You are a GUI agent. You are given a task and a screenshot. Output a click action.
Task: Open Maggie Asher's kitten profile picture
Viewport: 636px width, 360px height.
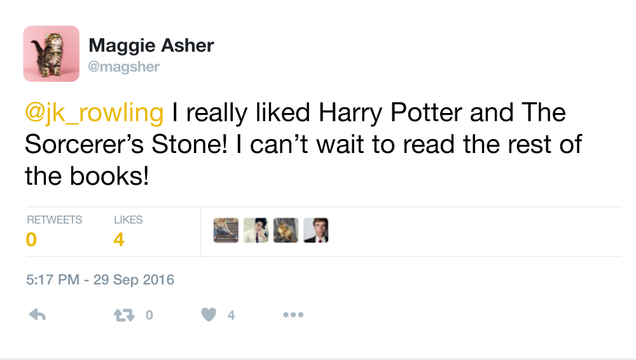tap(51, 54)
